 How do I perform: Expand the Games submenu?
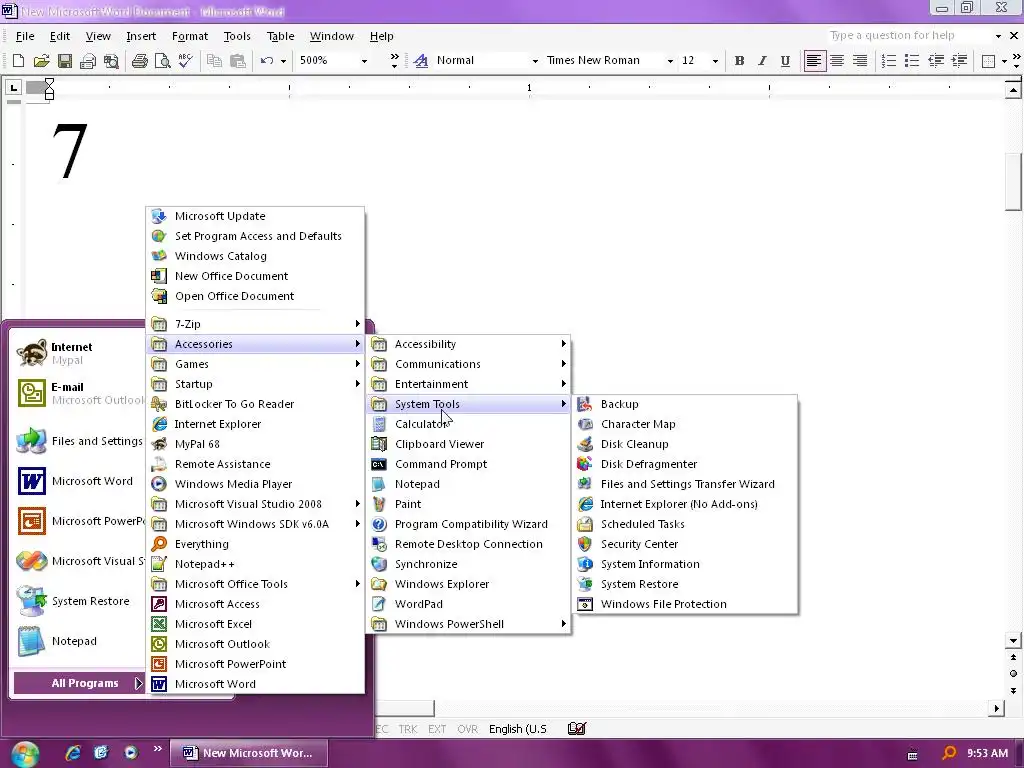[x=256, y=364]
